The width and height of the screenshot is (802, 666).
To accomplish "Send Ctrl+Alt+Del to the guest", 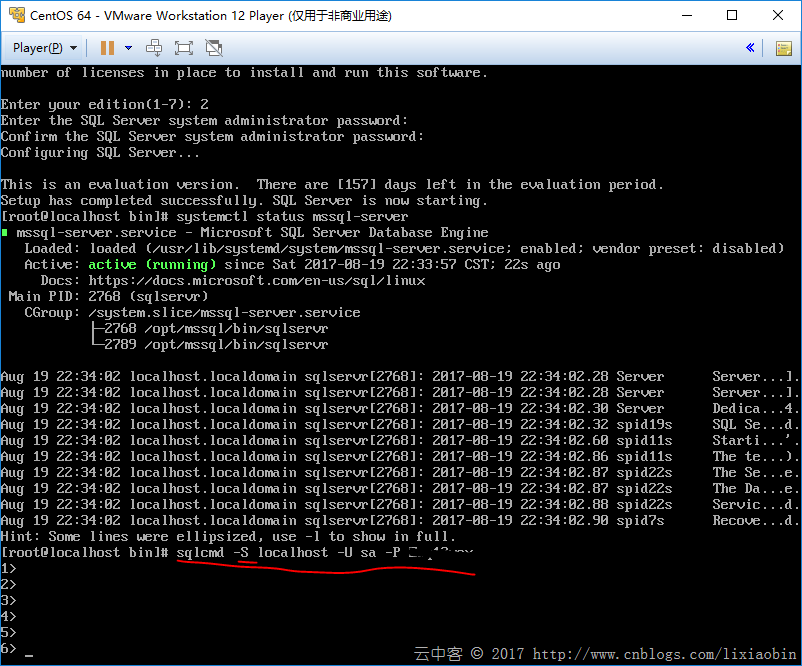I will [154, 48].
